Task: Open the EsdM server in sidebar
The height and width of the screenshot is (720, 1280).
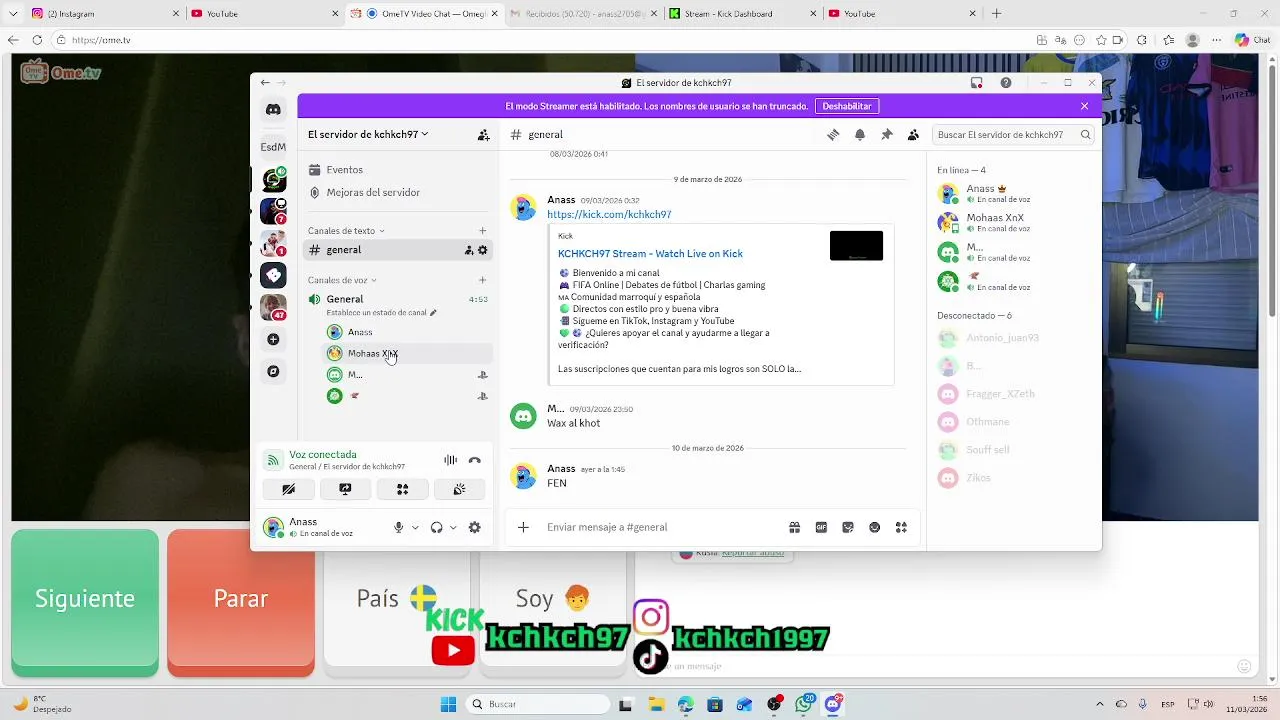Action: pos(273,147)
